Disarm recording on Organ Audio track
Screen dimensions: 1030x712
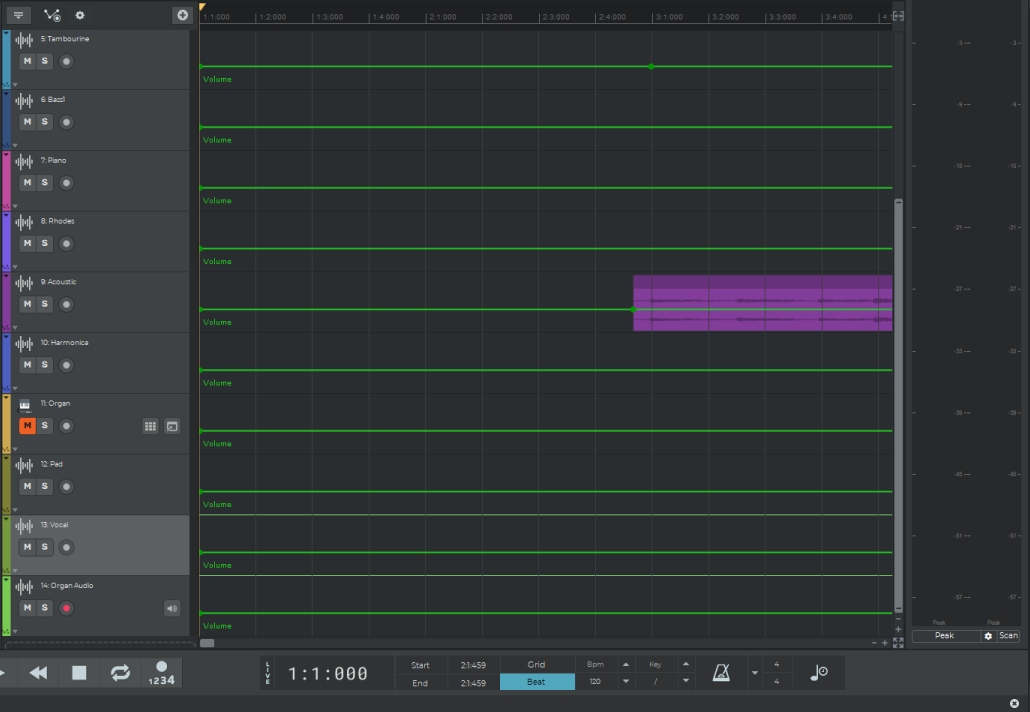66,608
